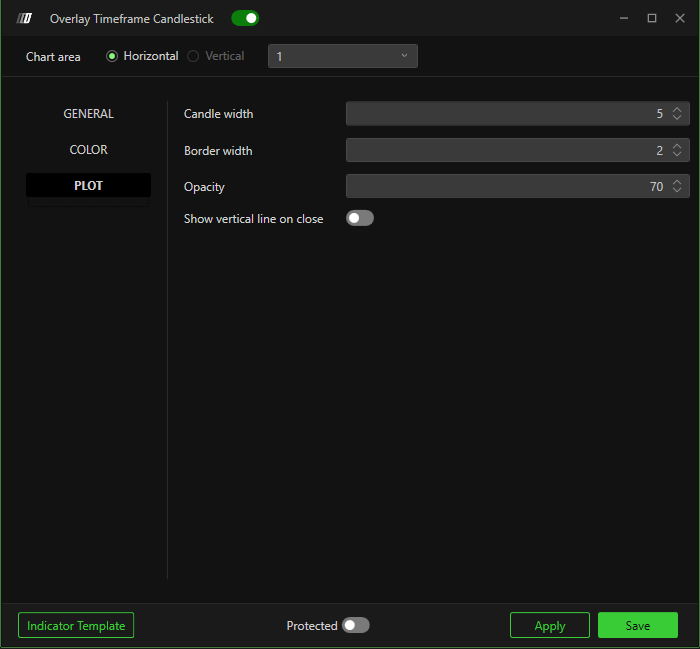Open the chart area number dropdown

pyautogui.click(x=342, y=56)
